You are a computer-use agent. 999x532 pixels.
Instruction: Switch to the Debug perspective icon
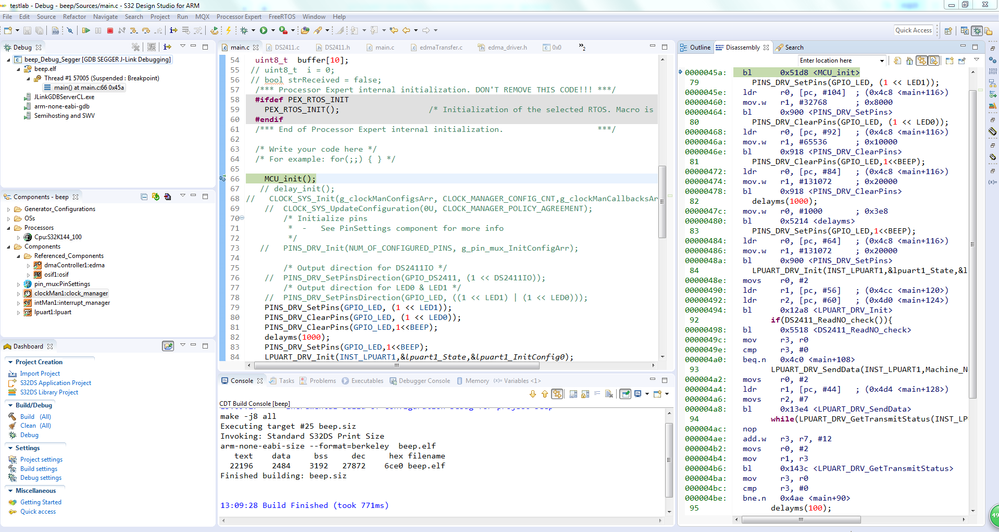(977, 31)
